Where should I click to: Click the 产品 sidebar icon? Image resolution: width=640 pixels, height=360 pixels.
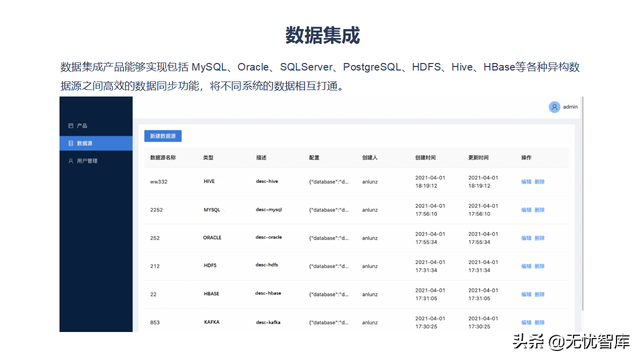(x=71, y=126)
